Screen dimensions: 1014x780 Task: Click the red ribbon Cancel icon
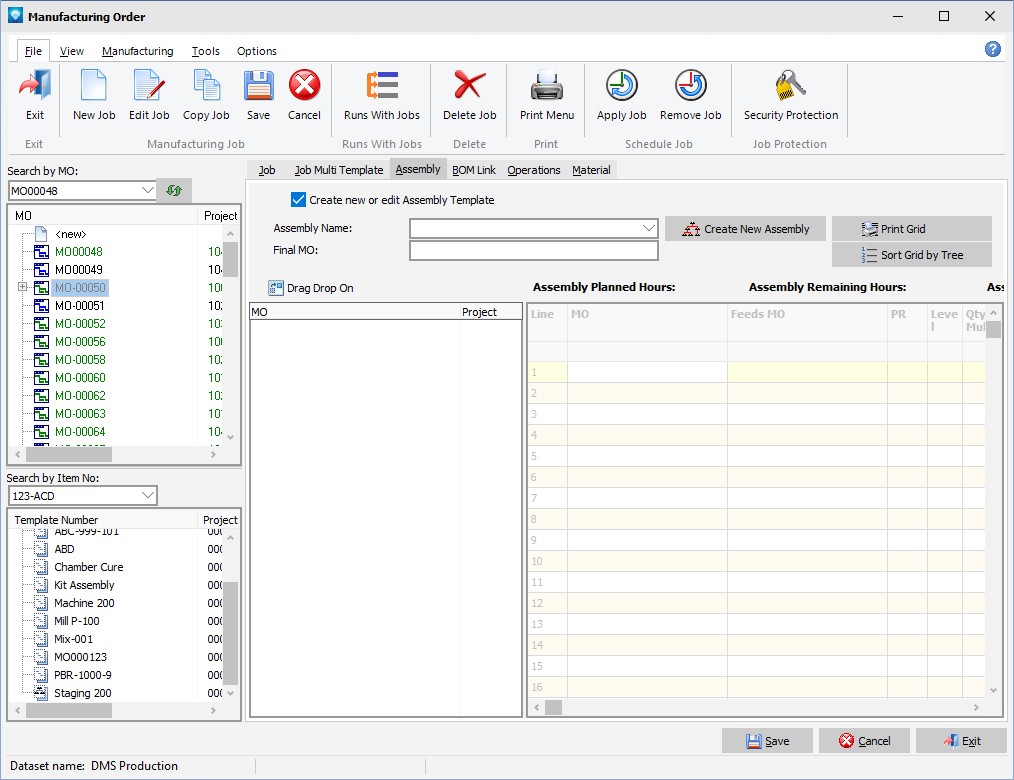(x=304, y=85)
